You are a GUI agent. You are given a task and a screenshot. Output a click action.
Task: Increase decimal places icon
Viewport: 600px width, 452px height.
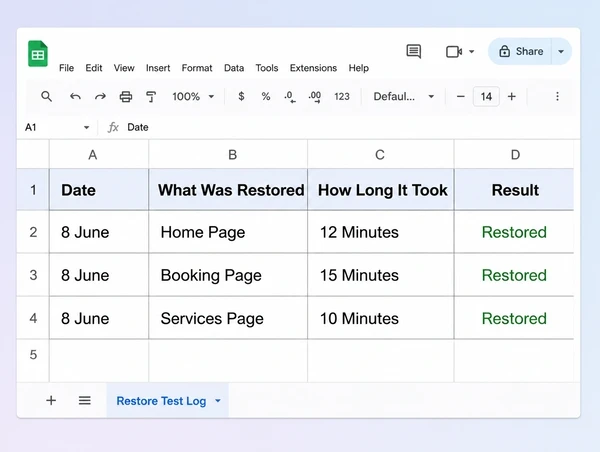pos(315,97)
